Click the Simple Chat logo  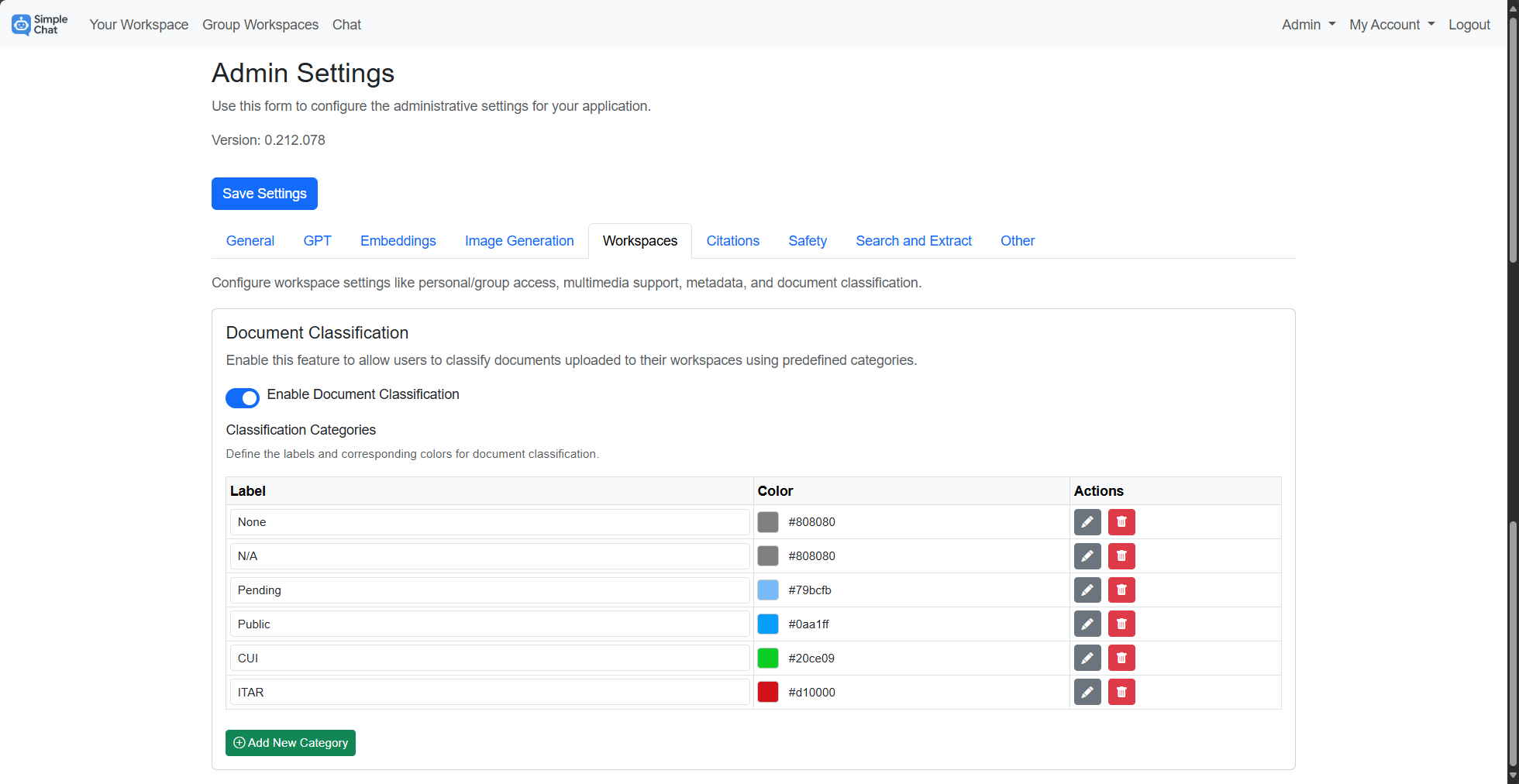tap(39, 24)
